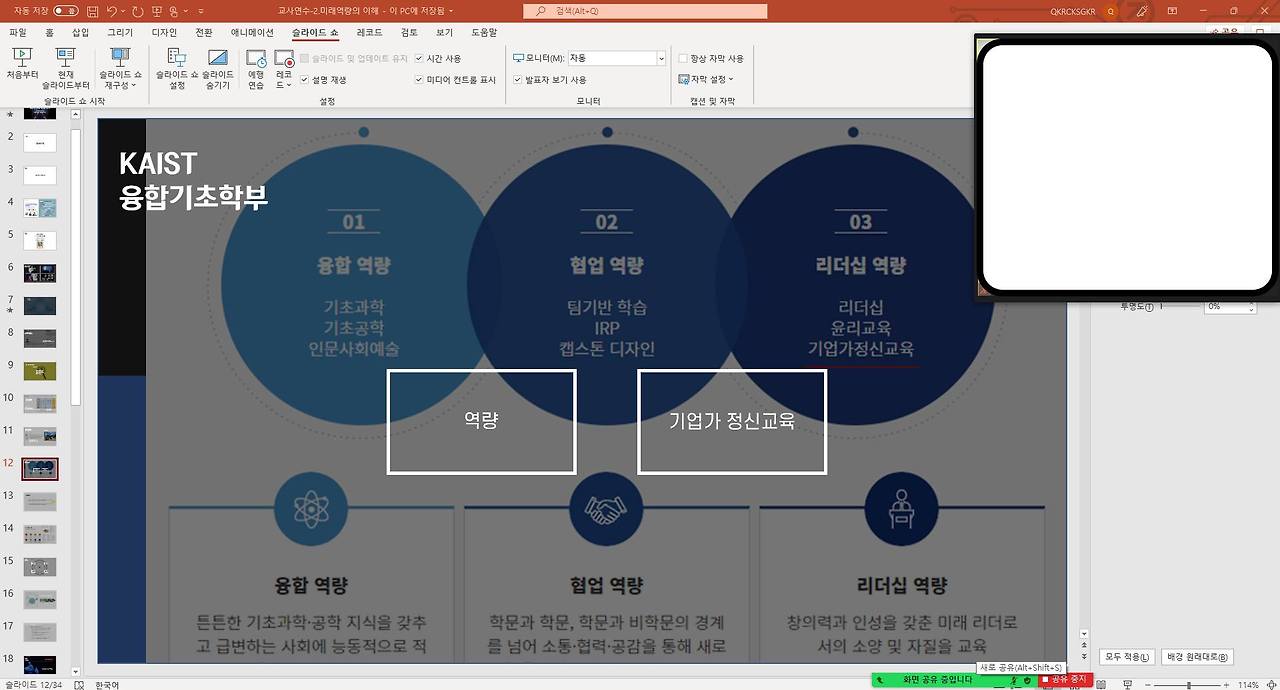The width and height of the screenshot is (1280, 690).
Task: Open the Record (레코드) ribbon tab
Action: point(369,33)
